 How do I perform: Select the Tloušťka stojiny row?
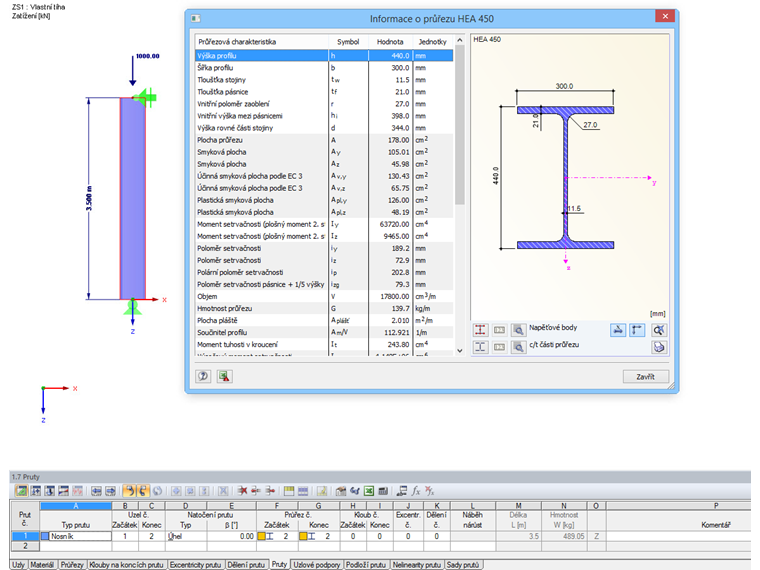click(x=324, y=80)
